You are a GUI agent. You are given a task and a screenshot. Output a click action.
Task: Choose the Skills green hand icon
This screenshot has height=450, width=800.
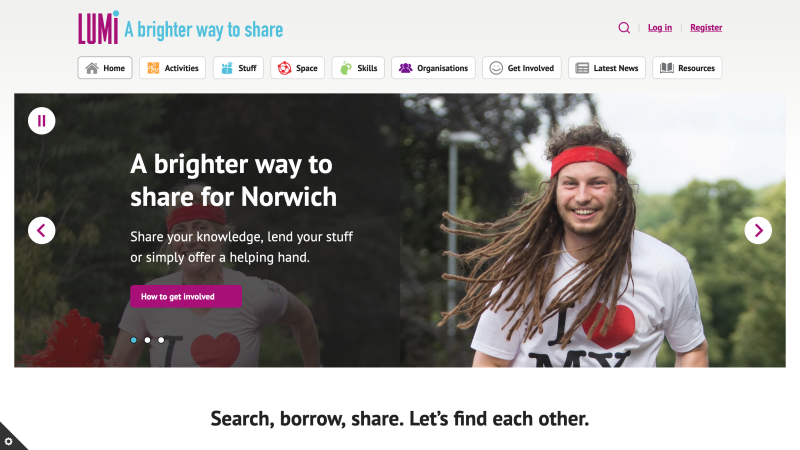[346, 68]
